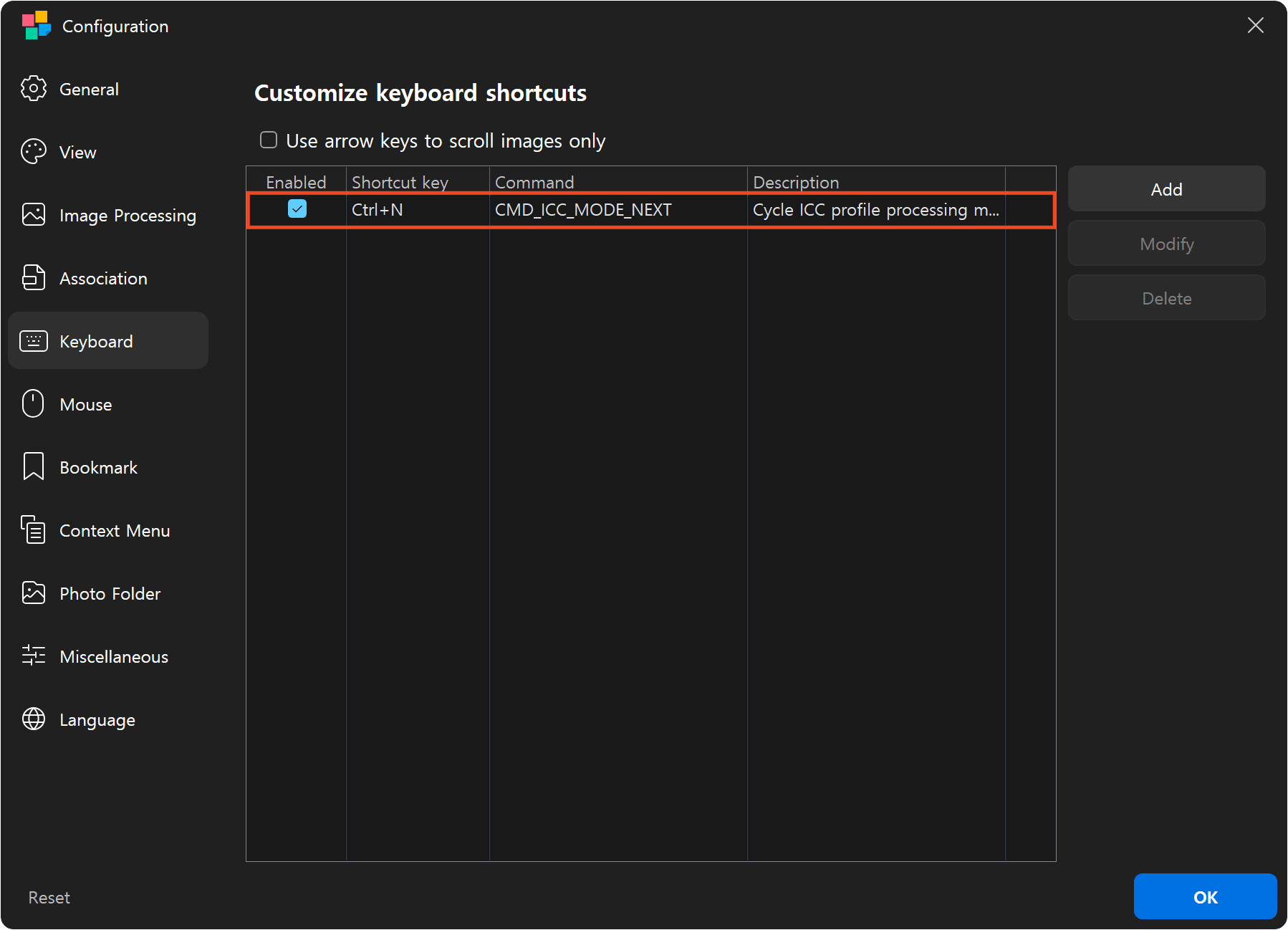Close the Configuration window

(1255, 26)
